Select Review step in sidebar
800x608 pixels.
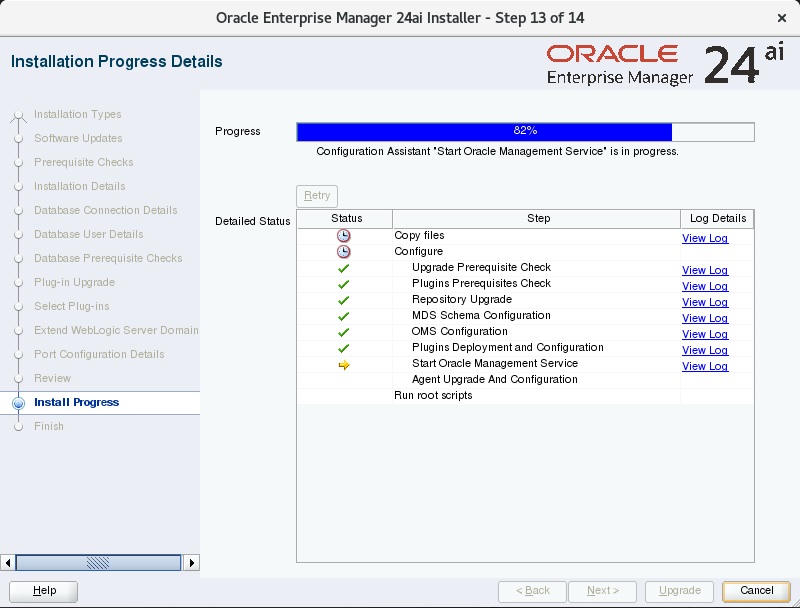point(53,378)
